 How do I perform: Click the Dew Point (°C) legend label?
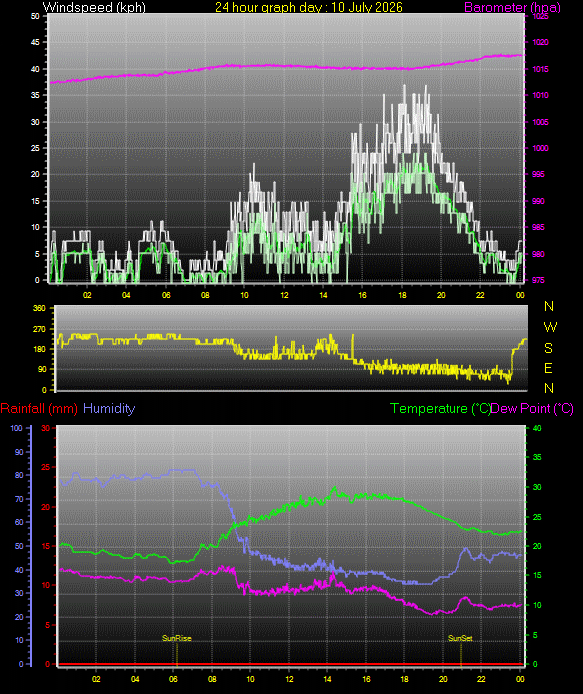[533, 409]
